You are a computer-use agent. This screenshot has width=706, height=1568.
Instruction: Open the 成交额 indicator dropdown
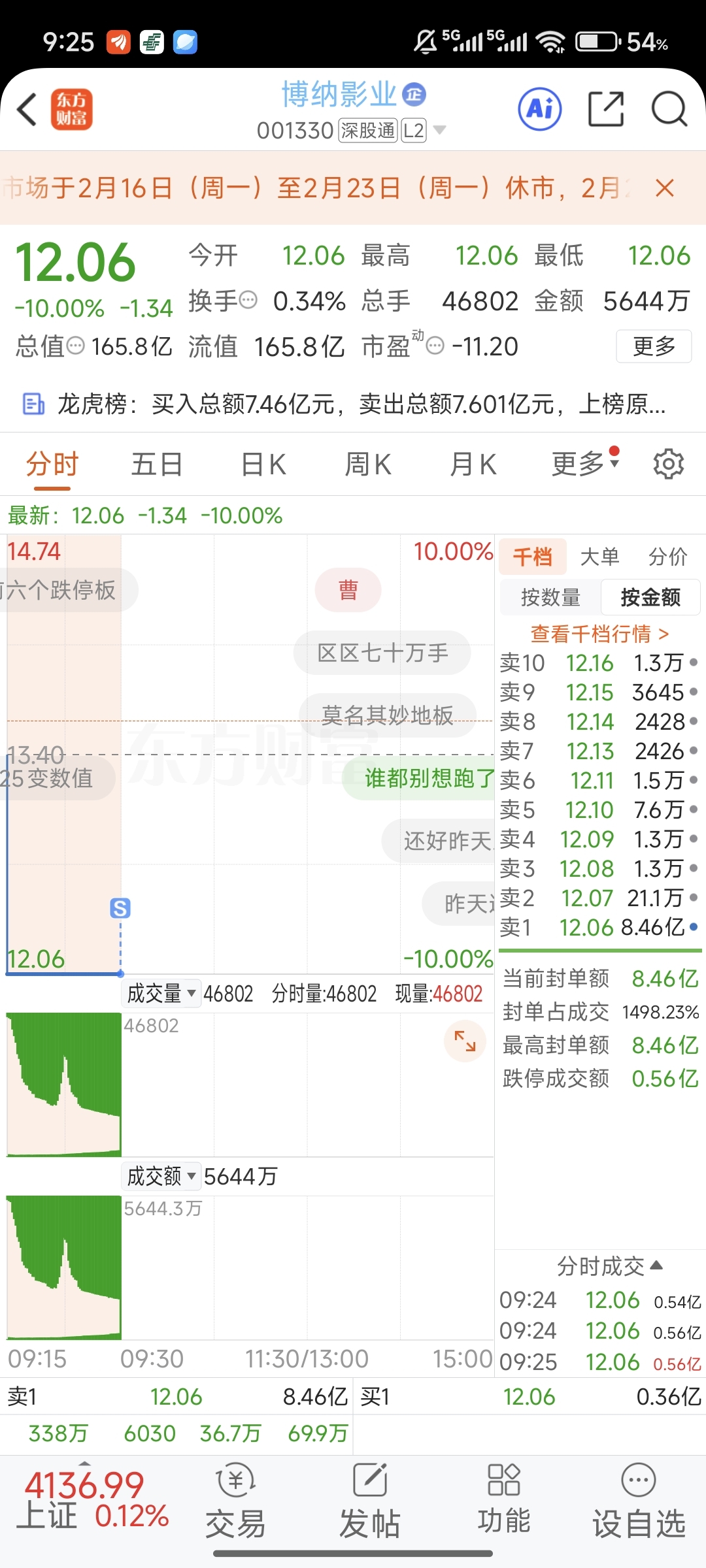[x=161, y=1177]
